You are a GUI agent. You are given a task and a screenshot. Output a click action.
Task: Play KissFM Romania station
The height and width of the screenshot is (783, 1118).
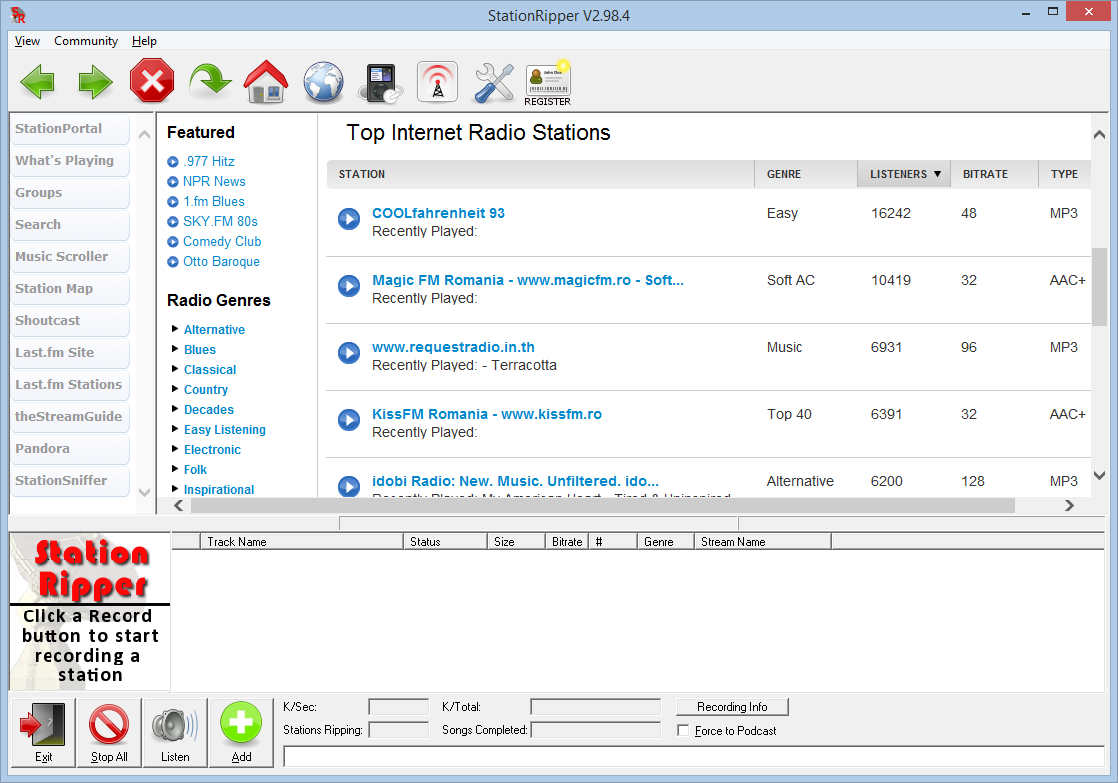pyautogui.click(x=349, y=420)
